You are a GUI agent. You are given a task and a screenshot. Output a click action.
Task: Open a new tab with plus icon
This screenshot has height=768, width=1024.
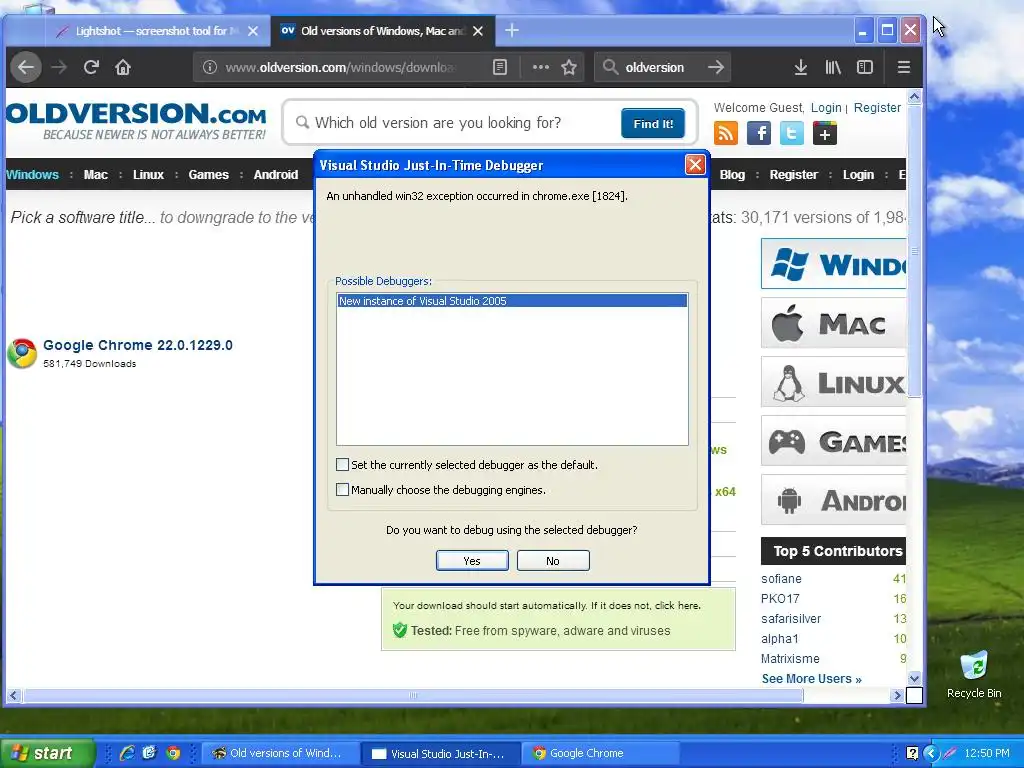pos(512,31)
